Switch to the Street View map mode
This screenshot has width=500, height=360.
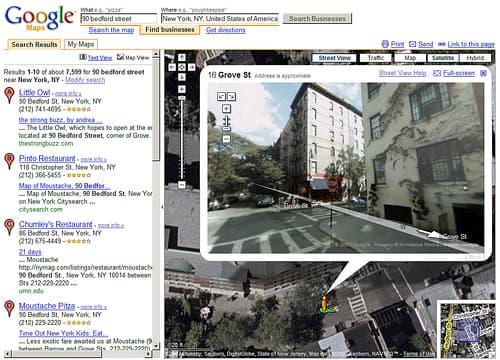coord(334,58)
